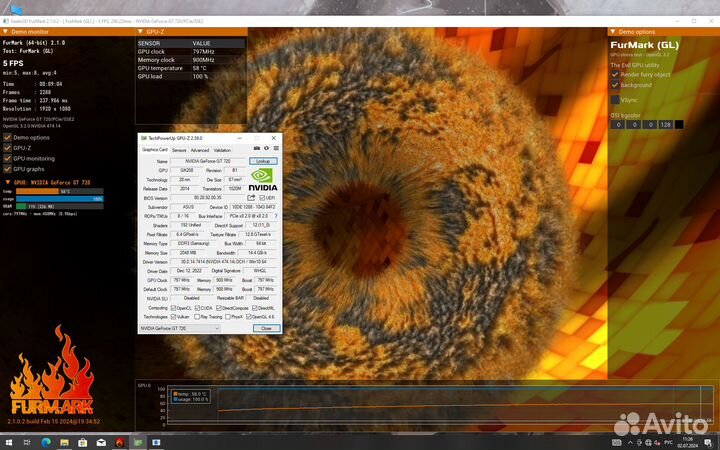This screenshot has height=450, width=720.
Task: Click the GPU-Z refresh icon
Action: pos(265,150)
